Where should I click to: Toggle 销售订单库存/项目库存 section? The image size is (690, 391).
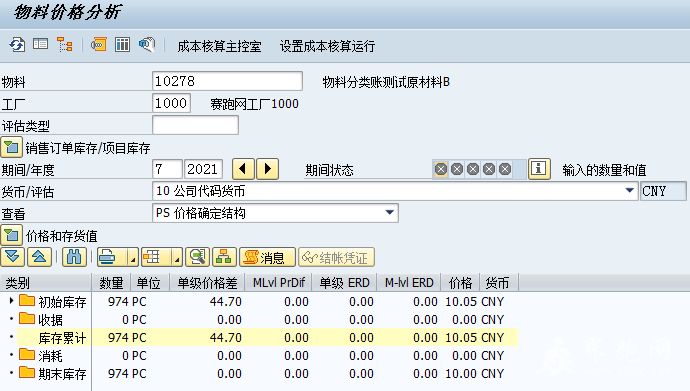tap(11, 147)
